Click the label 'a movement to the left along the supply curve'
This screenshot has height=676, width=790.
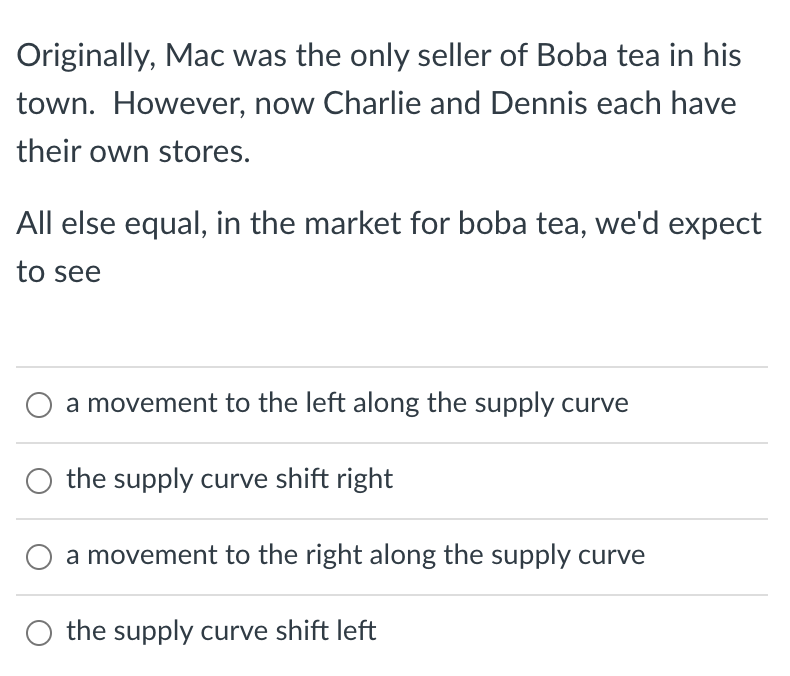coord(347,404)
